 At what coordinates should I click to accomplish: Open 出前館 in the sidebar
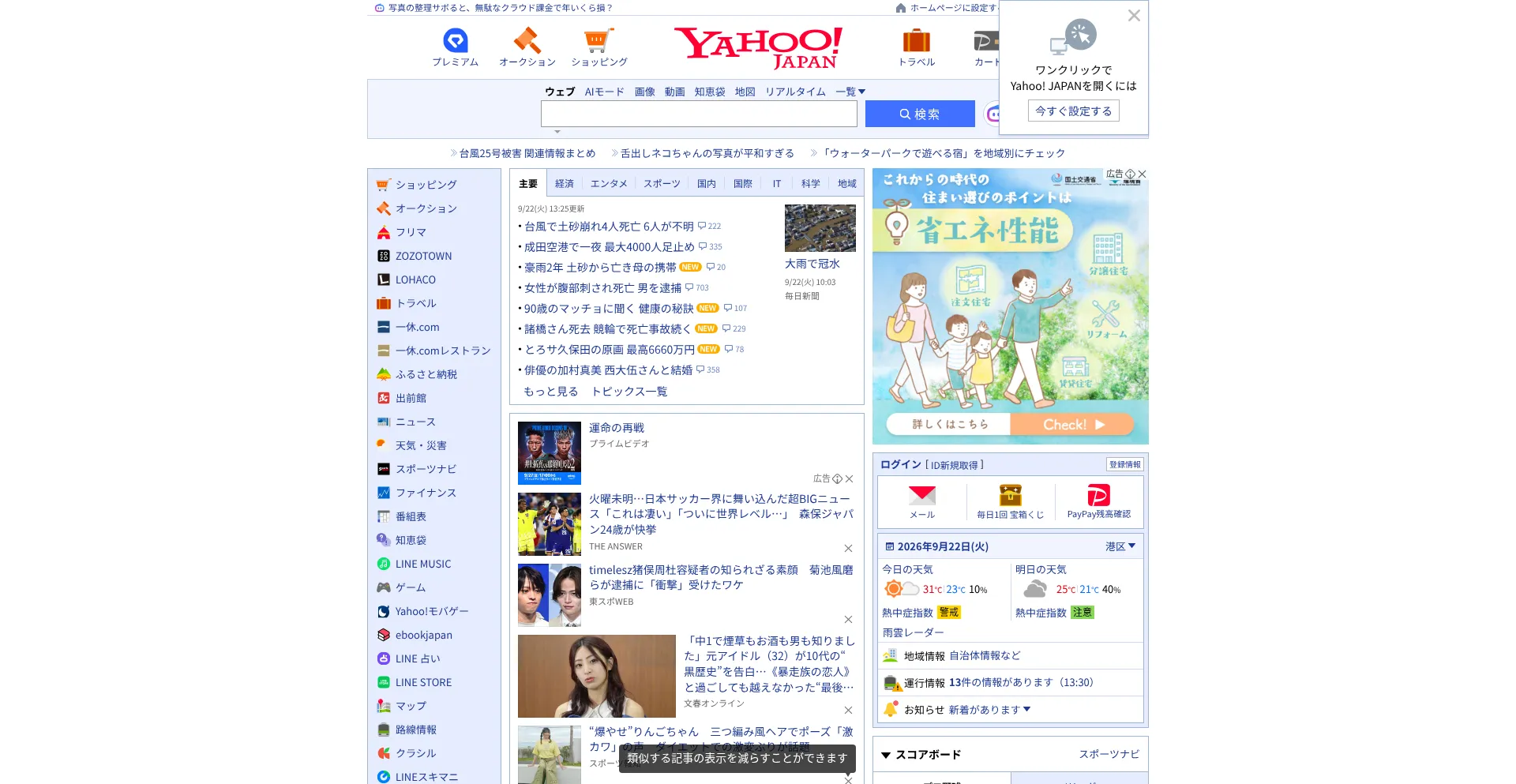pyautogui.click(x=411, y=398)
